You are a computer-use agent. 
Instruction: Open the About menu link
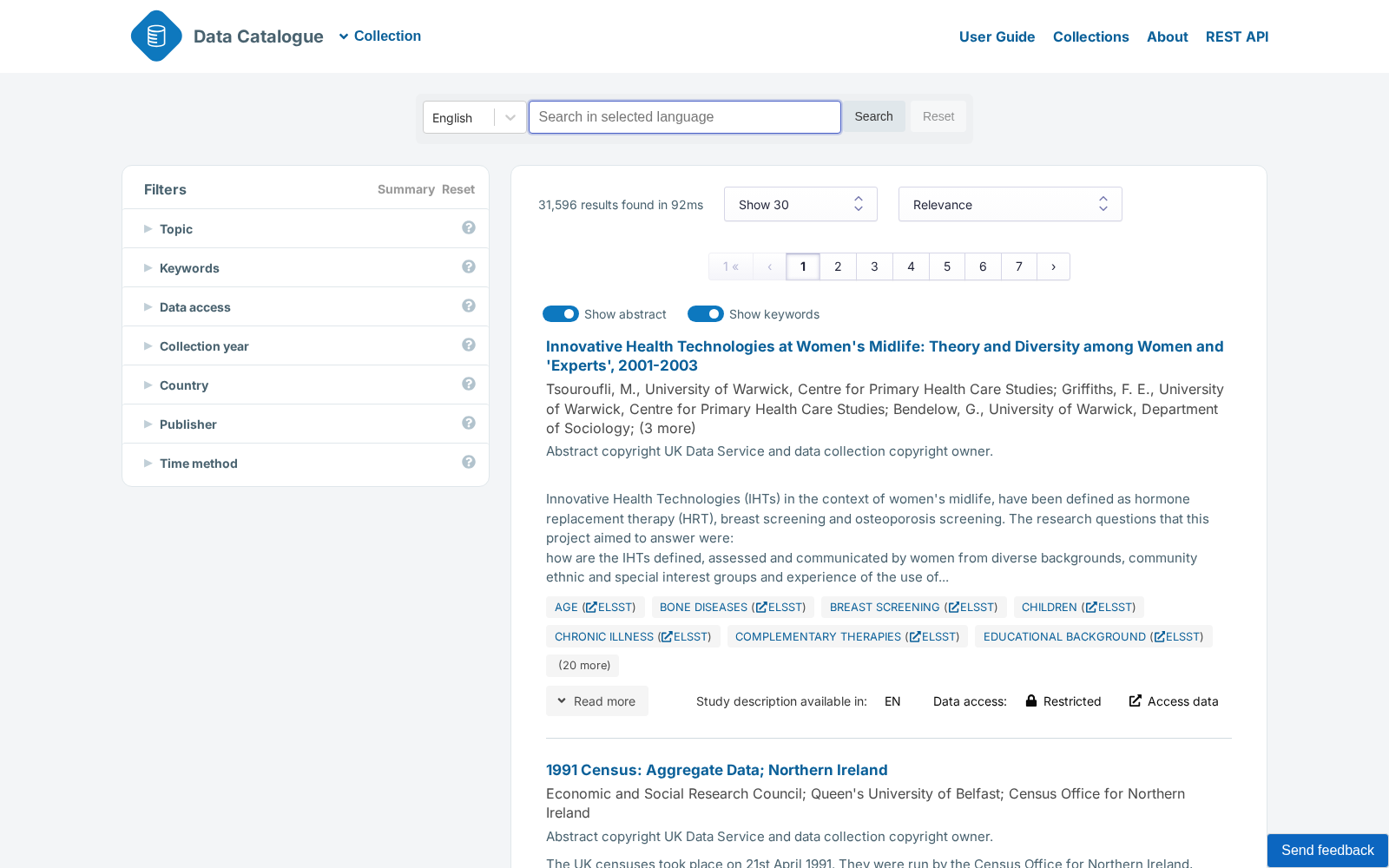1168,36
